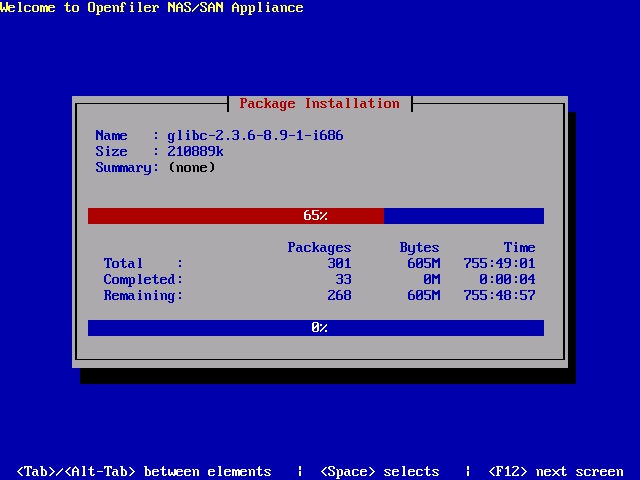Click the Name label
Image resolution: width=640 pixels, height=480 pixels.
(111, 136)
